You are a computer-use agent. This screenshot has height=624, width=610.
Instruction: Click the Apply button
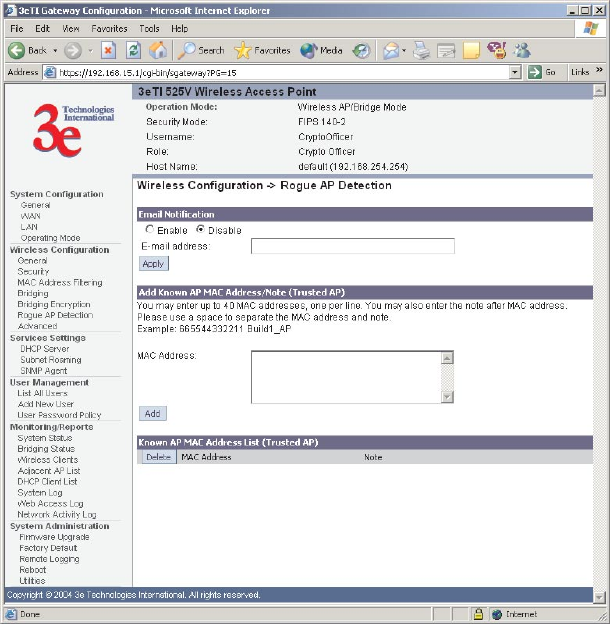point(154,263)
